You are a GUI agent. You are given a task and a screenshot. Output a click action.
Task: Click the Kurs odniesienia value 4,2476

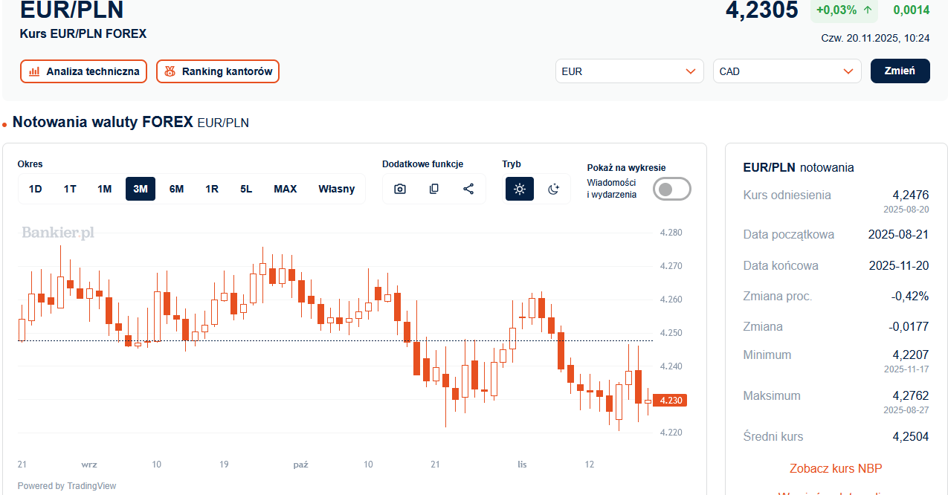[x=911, y=195]
